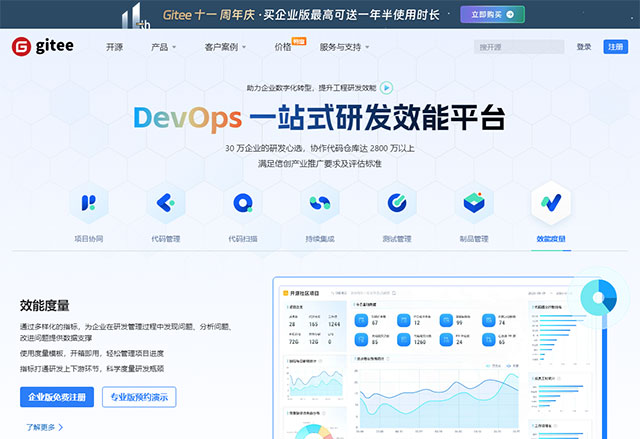This screenshot has width=640, height=439.
Task: Open the 代码扫描 product icon
Action: coord(242,203)
